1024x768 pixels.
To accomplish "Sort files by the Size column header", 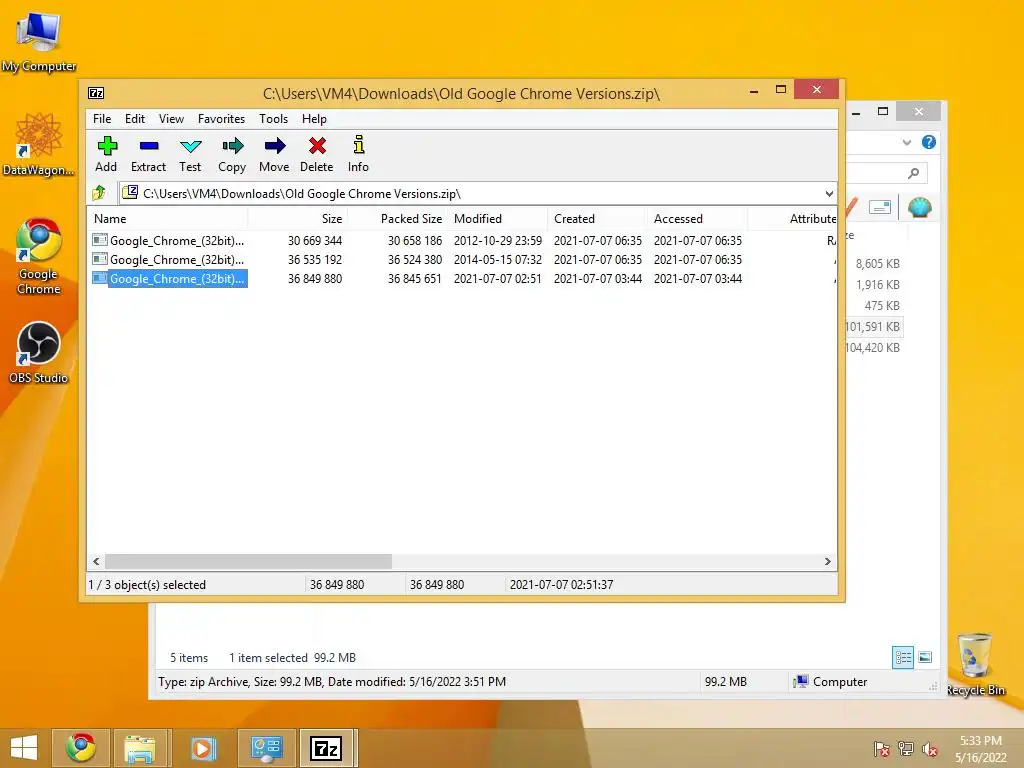I will (x=298, y=219).
